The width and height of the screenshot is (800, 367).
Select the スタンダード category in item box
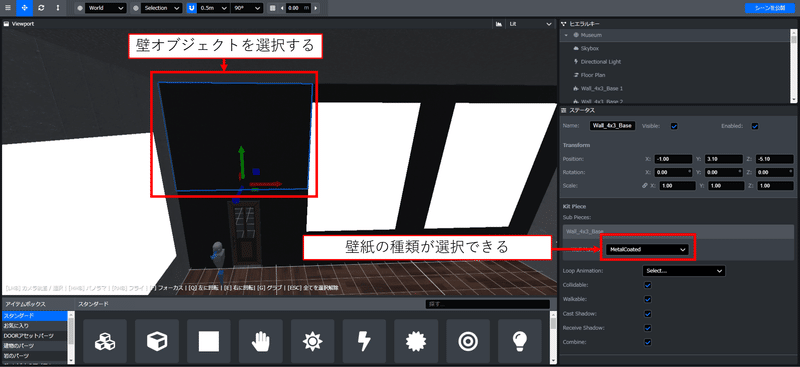tap(34, 315)
